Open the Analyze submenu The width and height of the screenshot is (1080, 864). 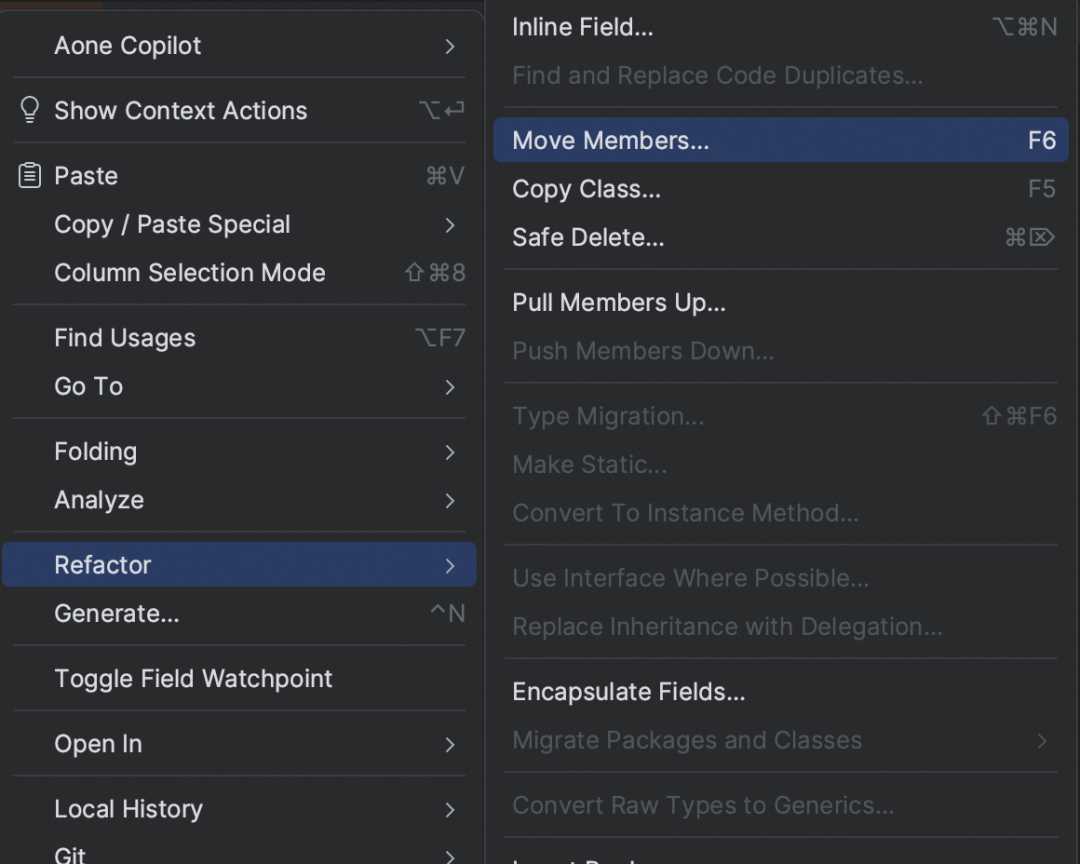239,500
